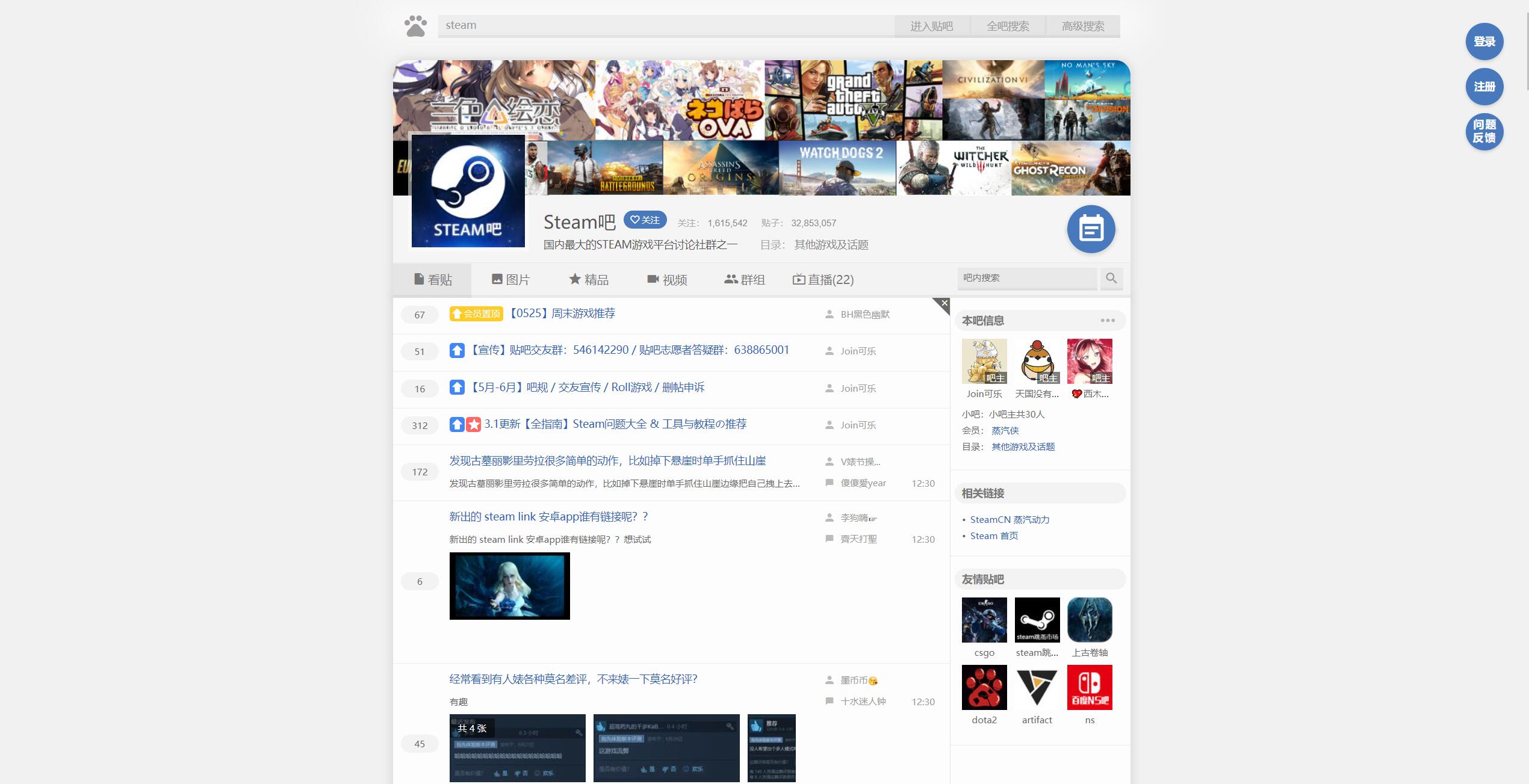1529x784 pixels.
Task: Click the magnifier search icon button
Action: (x=1111, y=279)
